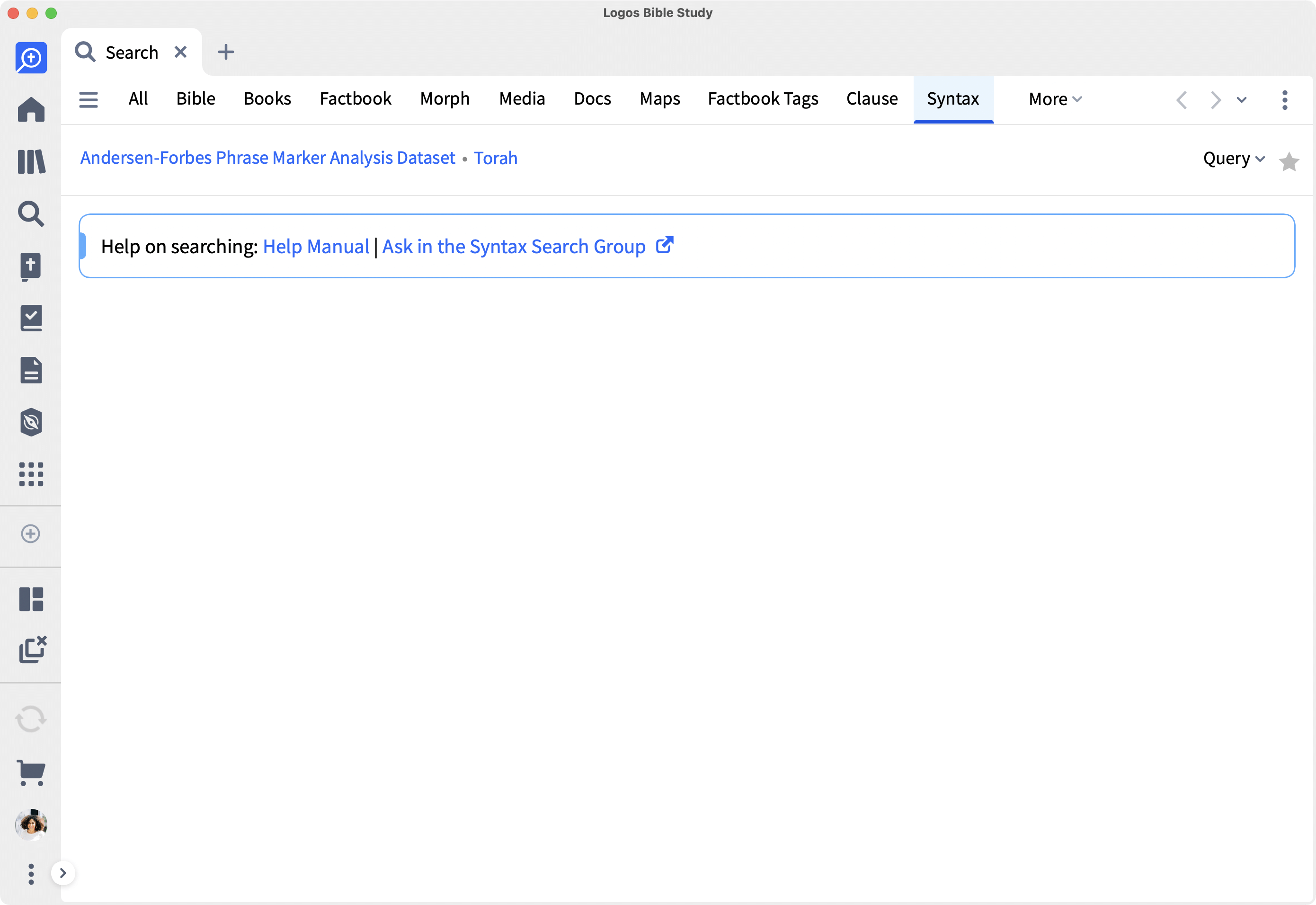Switch to the Bible search tab
This screenshot has width=1316, height=905.
click(196, 98)
